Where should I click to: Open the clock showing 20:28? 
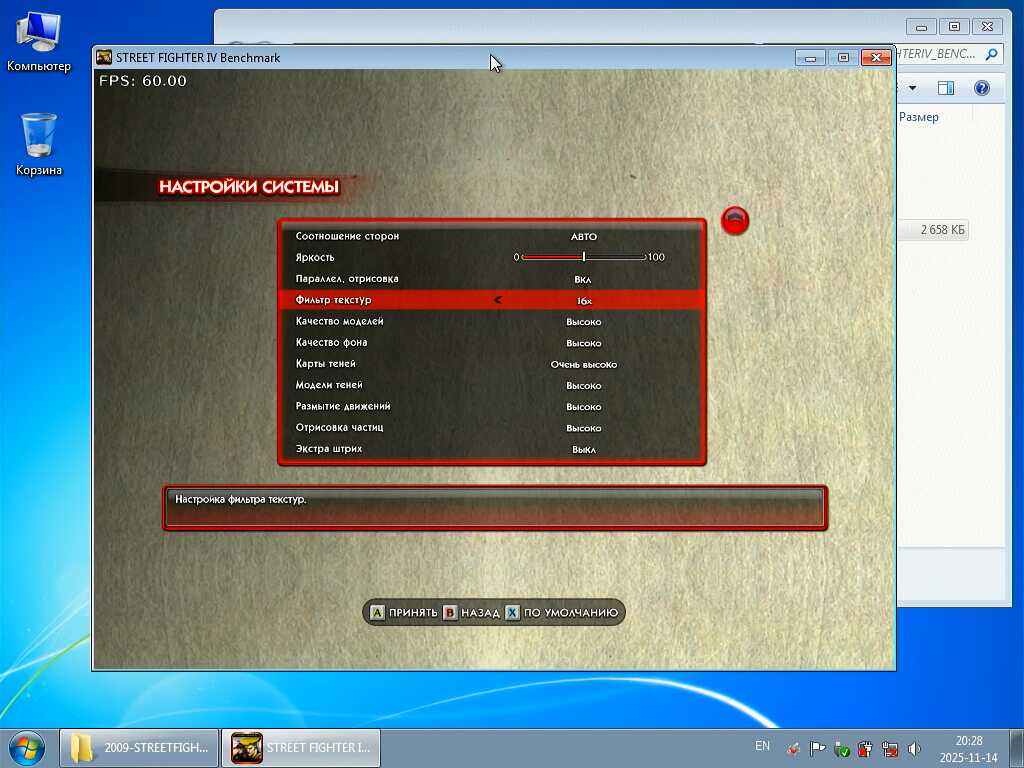click(x=968, y=749)
